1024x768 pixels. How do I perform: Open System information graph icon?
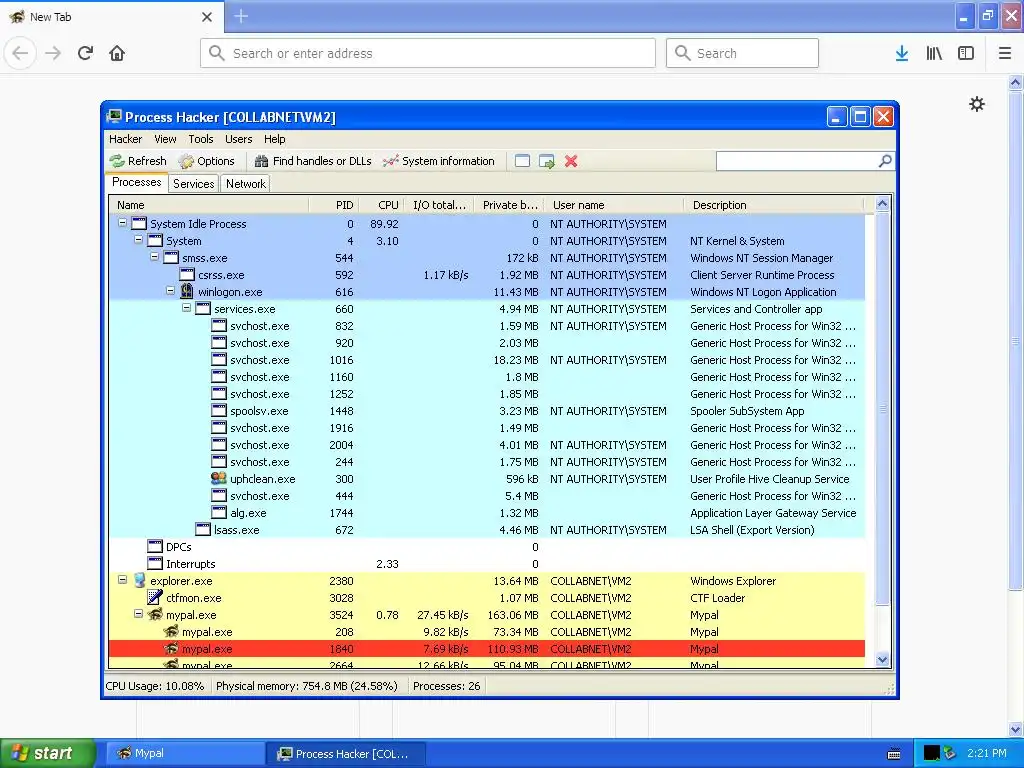(x=391, y=161)
